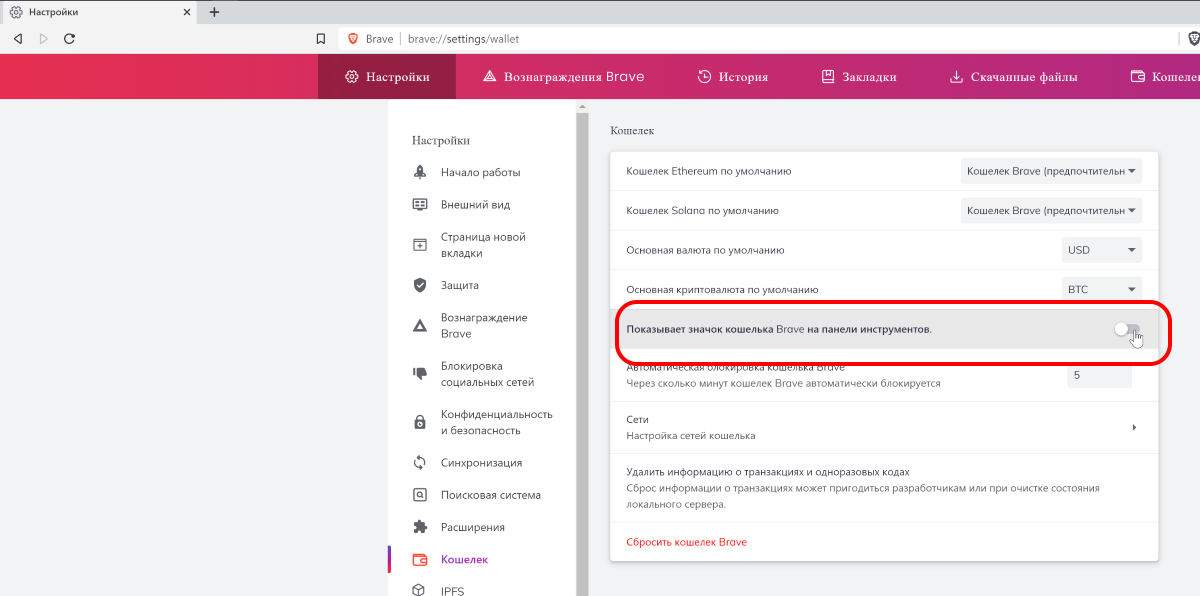The image size is (1200, 596).
Task: Open the Кошелек top tab at right edge
Action: pos(1164,76)
